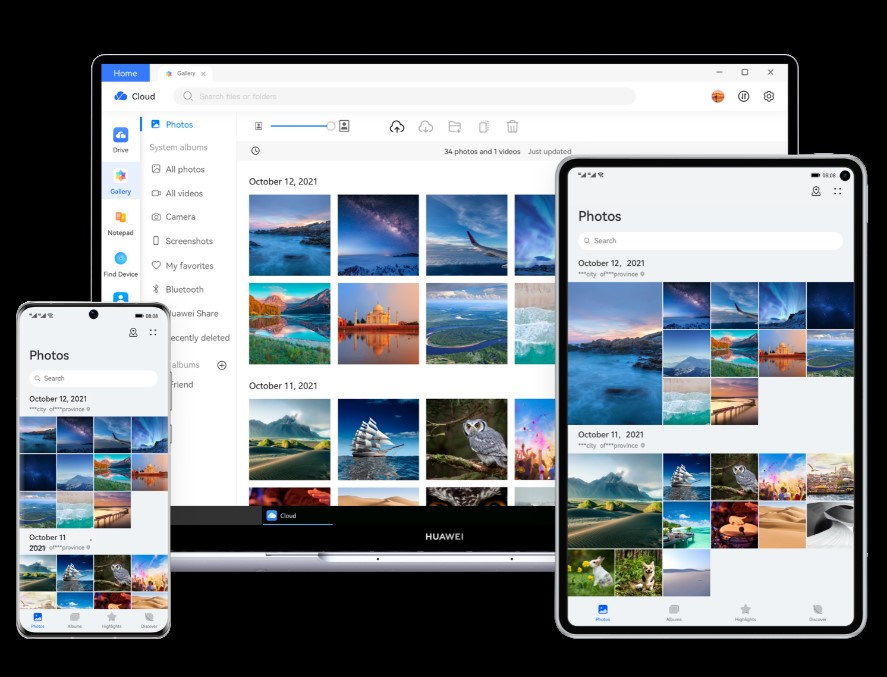Click the pause sync icon
The width and height of the screenshot is (887, 677).
pos(743,96)
